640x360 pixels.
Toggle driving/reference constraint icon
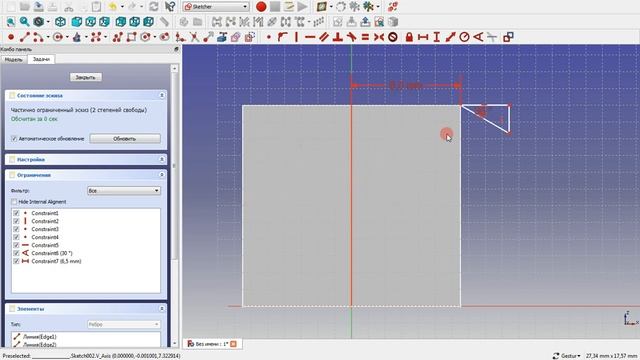click(508, 37)
